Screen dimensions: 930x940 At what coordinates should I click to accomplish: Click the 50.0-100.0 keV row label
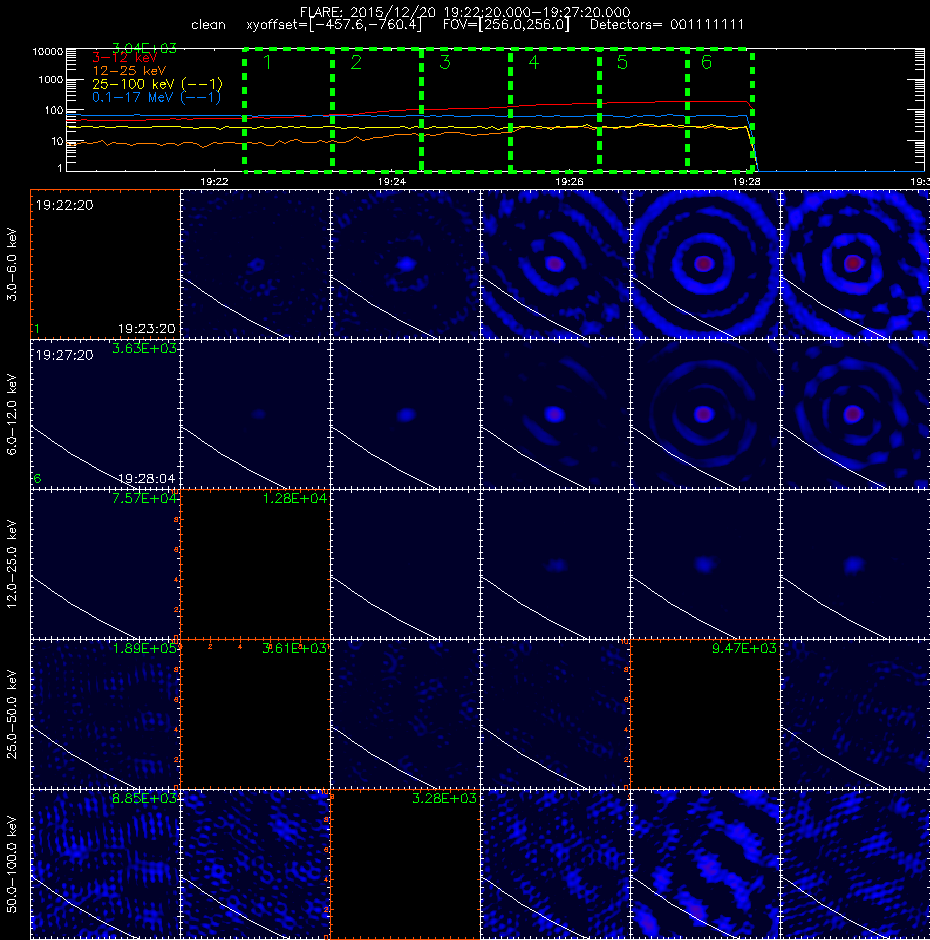[11, 864]
